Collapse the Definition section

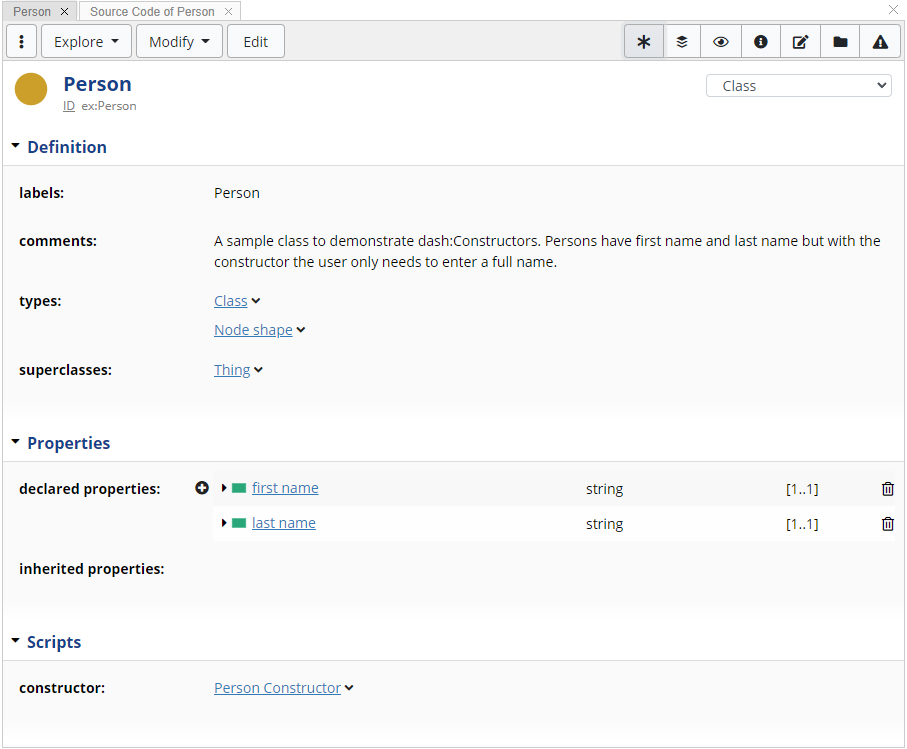pos(16,146)
